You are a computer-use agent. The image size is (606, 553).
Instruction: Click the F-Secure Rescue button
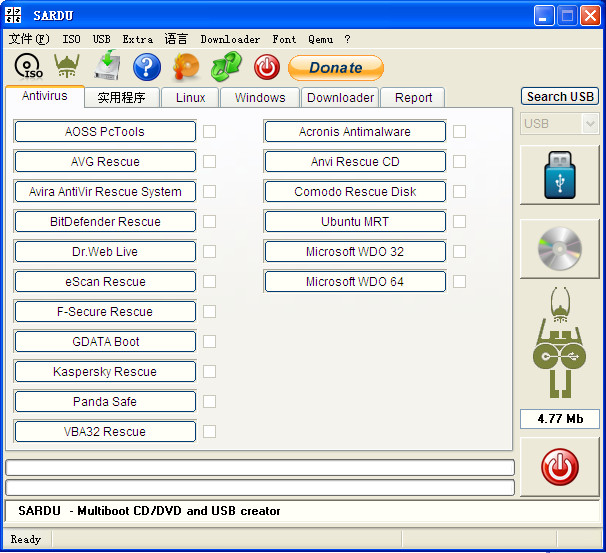pyautogui.click(x=105, y=311)
